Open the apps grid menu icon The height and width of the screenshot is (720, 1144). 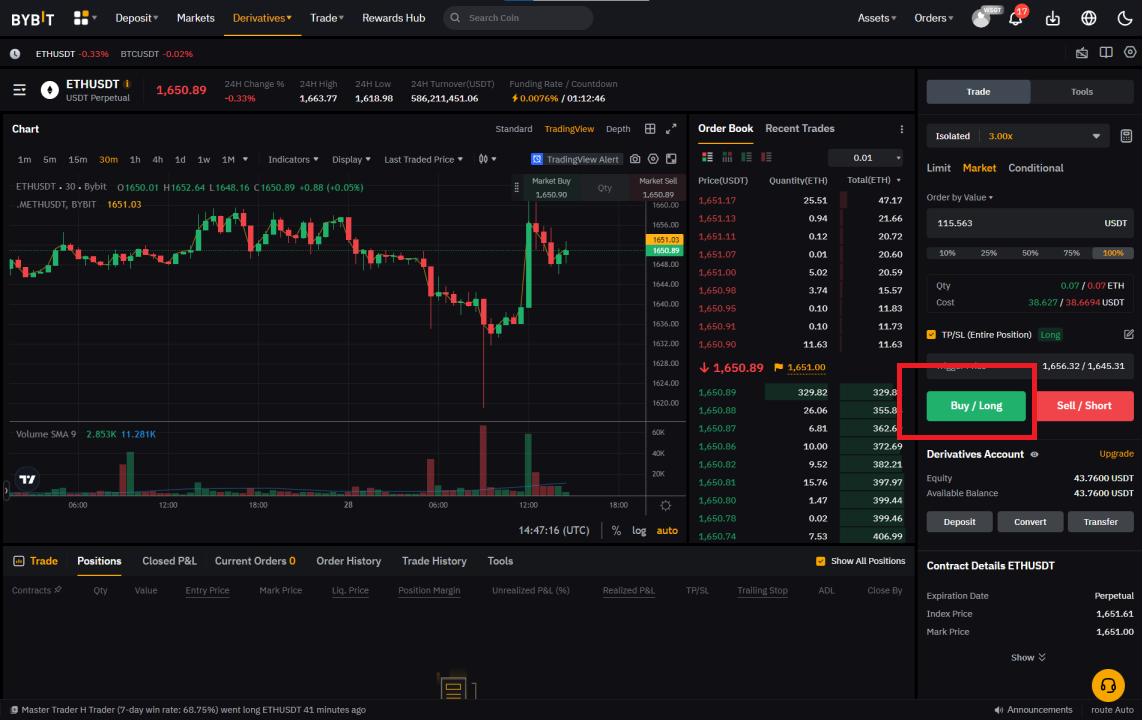[81, 18]
